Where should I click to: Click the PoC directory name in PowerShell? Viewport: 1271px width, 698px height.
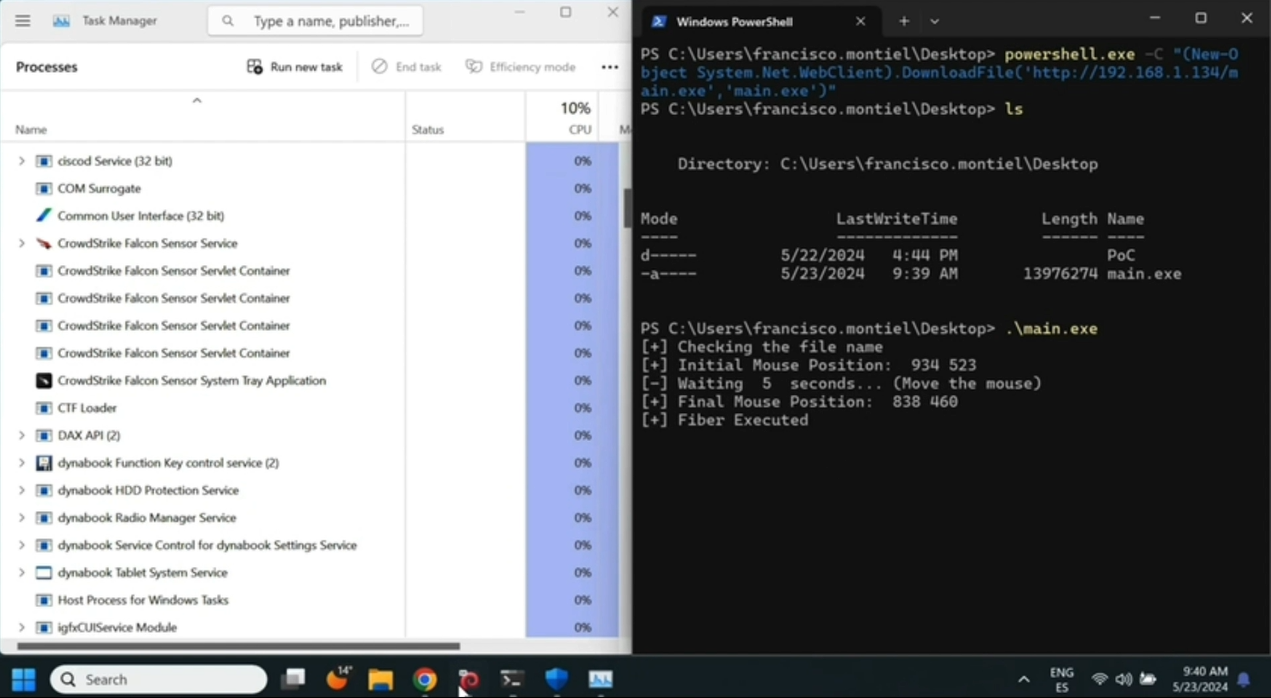click(x=1121, y=255)
